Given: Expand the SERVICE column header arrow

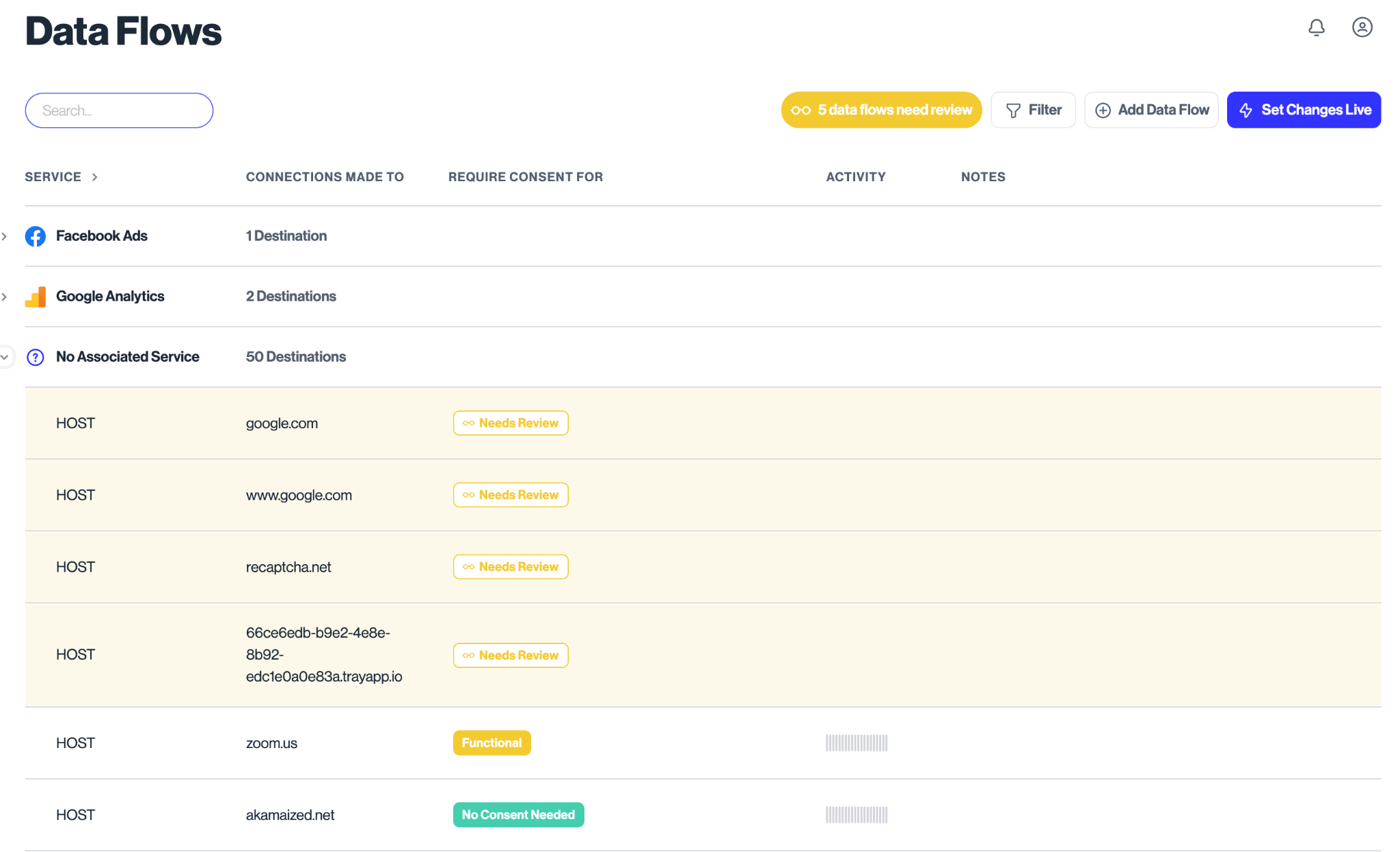Looking at the screenshot, I should (95, 177).
